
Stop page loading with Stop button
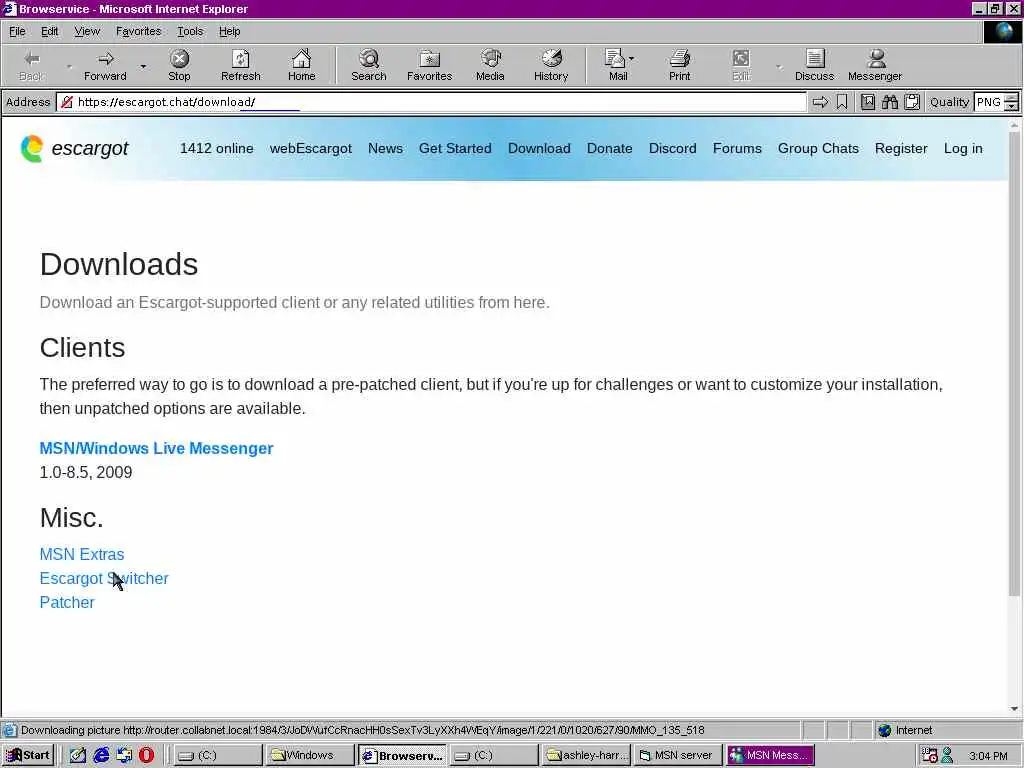(x=179, y=65)
